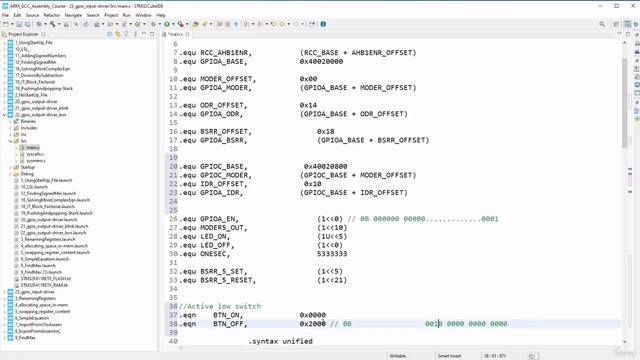Image resolution: width=640 pixels, height=360 pixels.
Task: Open the Run button dropdown arrow
Action: click(173, 24)
